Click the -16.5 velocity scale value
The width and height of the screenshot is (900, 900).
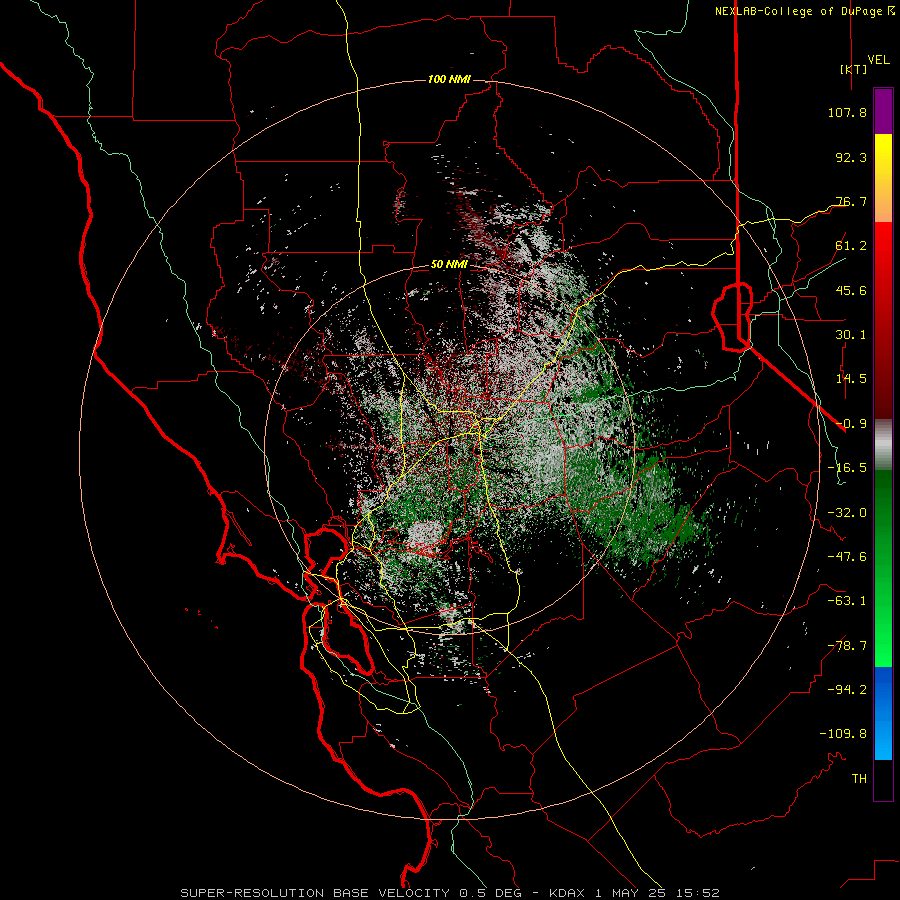pos(847,468)
